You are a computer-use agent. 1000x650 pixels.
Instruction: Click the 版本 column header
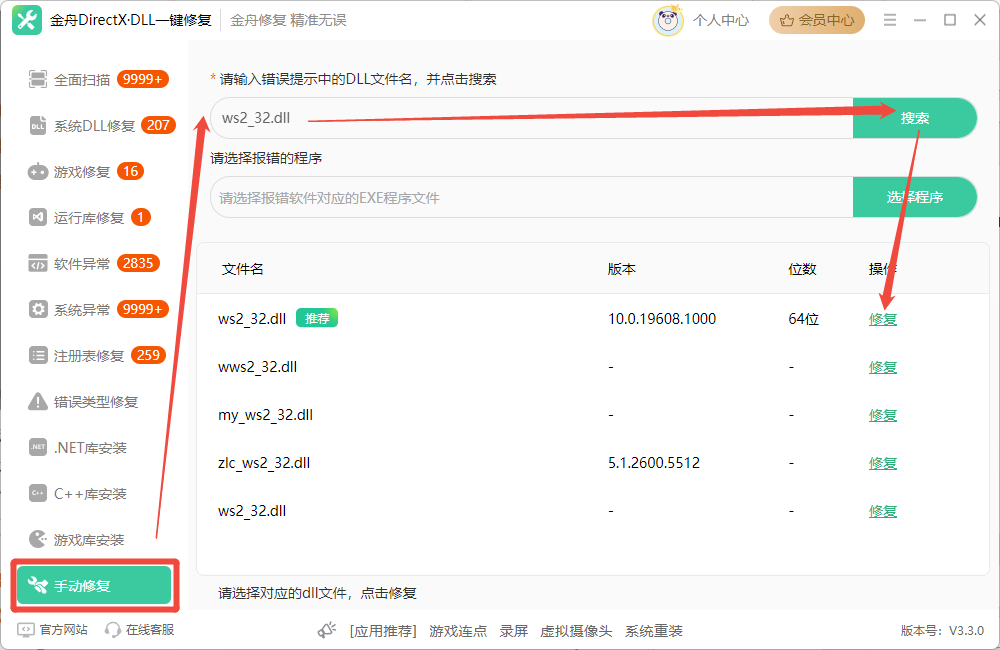tap(622, 269)
